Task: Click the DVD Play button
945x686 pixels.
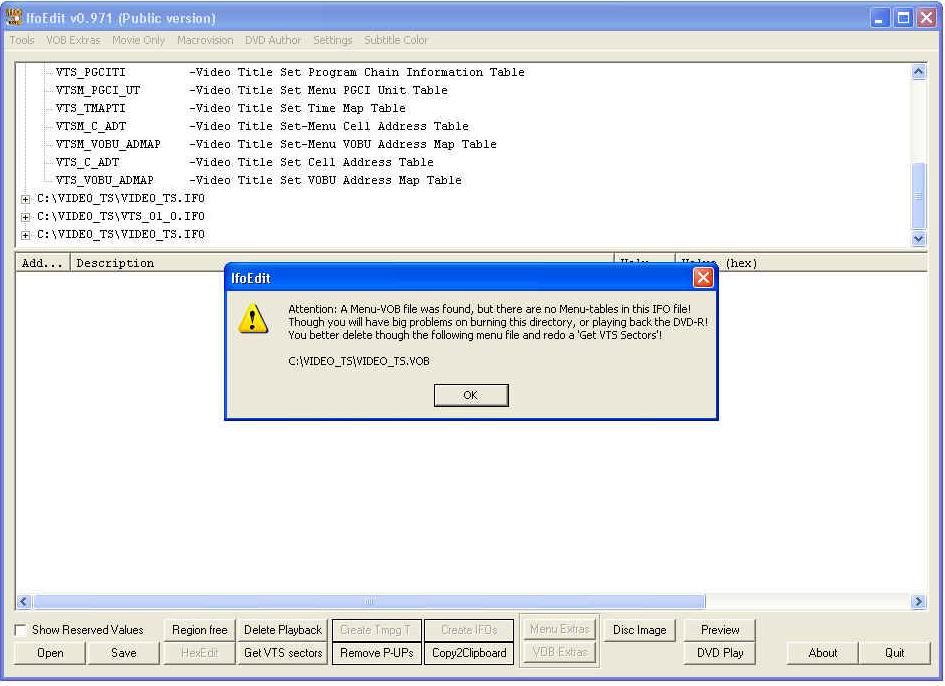Action: click(x=720, y=653)
